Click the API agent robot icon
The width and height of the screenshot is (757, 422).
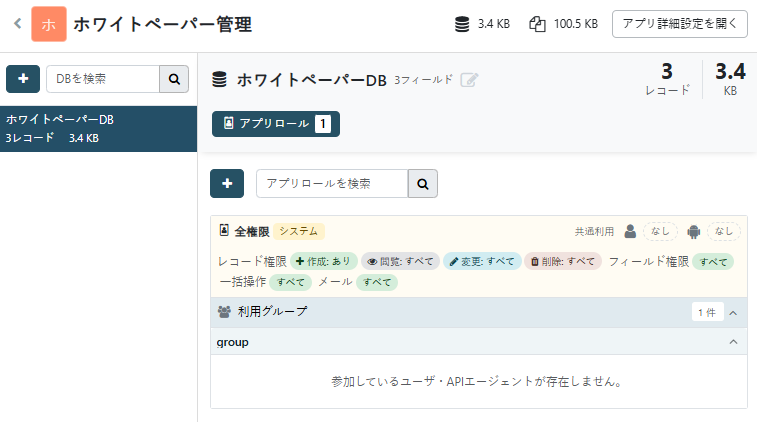click(694, 232)
